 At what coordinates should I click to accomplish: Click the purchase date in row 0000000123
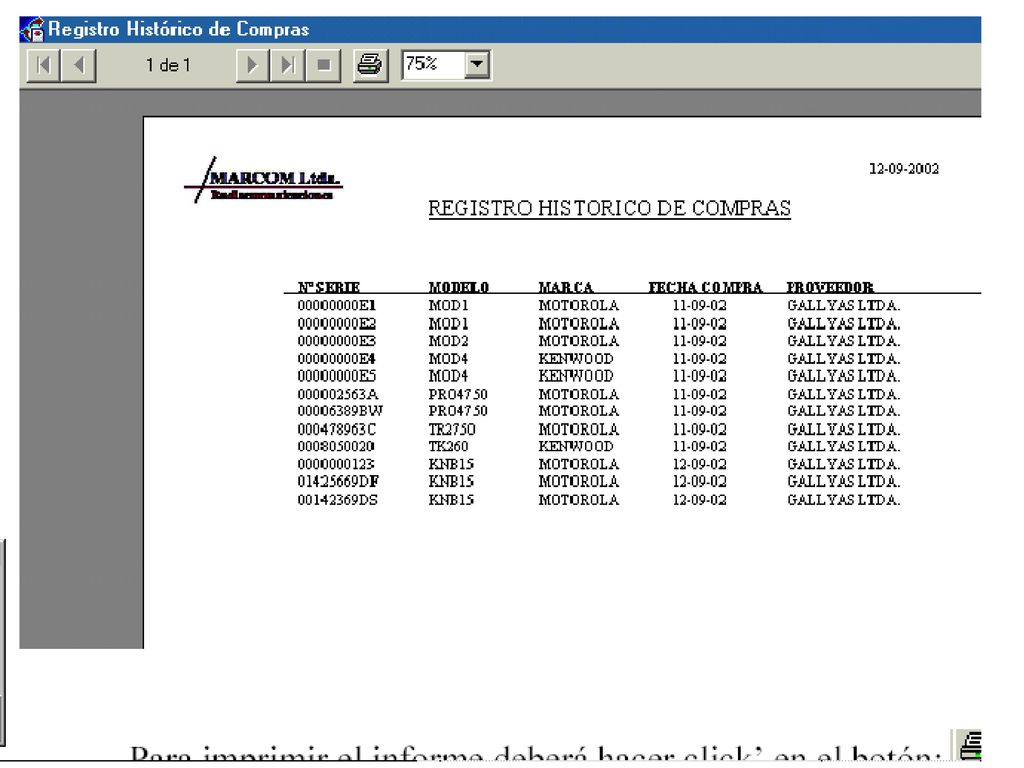tap(699, 464)
